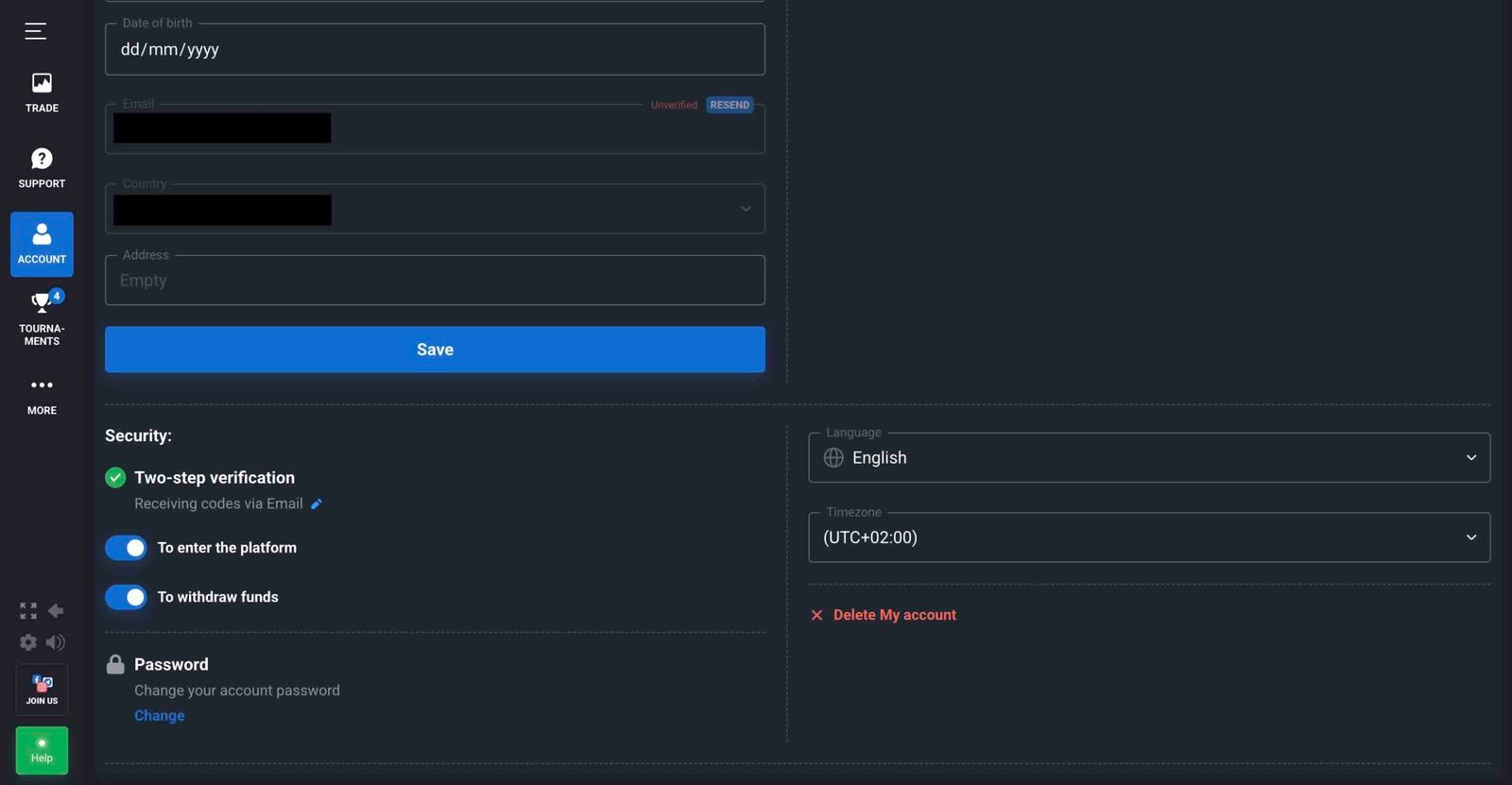1512x785 pixels.
Task: Click Delete My account
Action: (884, 615)
